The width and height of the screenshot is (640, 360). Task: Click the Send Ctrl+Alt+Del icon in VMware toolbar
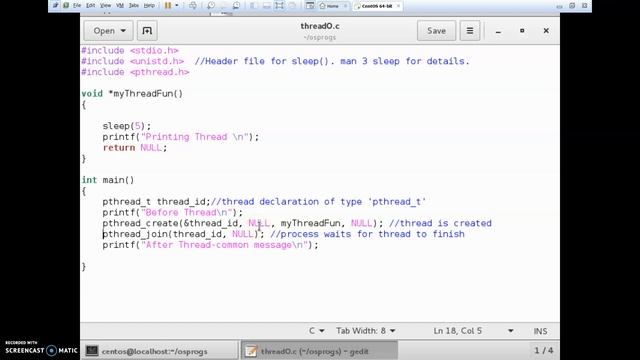coord(193,5)
